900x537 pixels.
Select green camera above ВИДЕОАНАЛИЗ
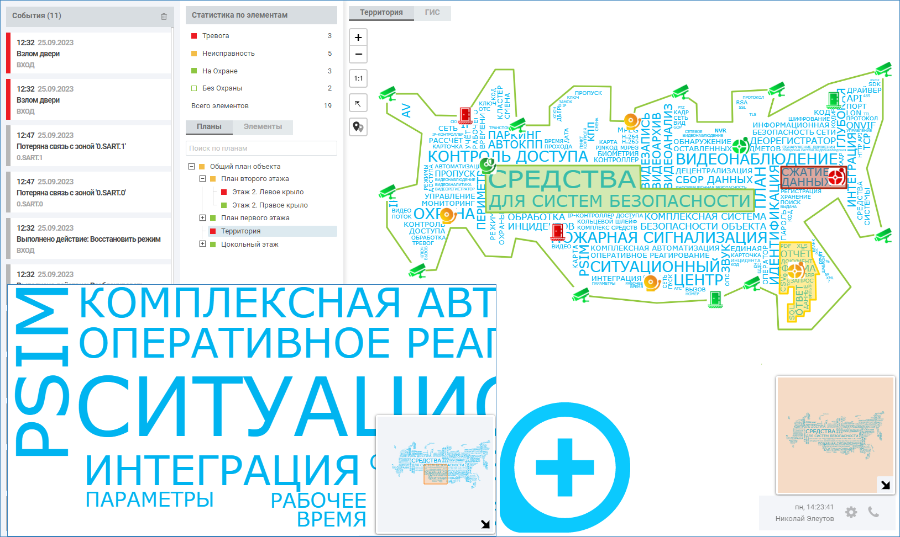(680, 91)
